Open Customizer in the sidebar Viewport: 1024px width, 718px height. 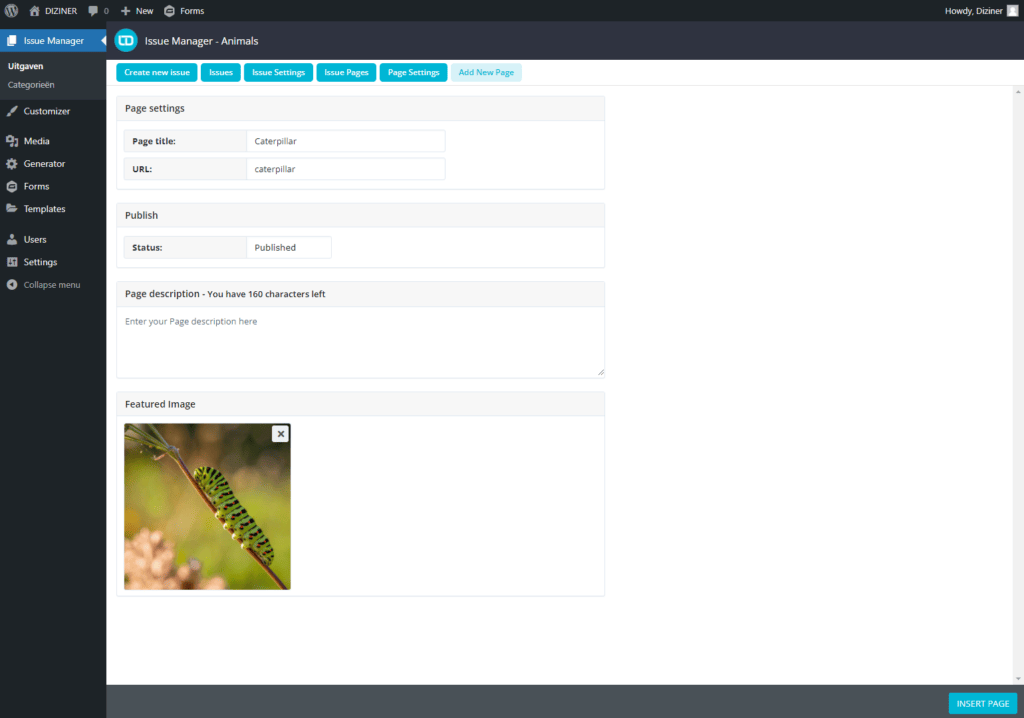(46, 111)
